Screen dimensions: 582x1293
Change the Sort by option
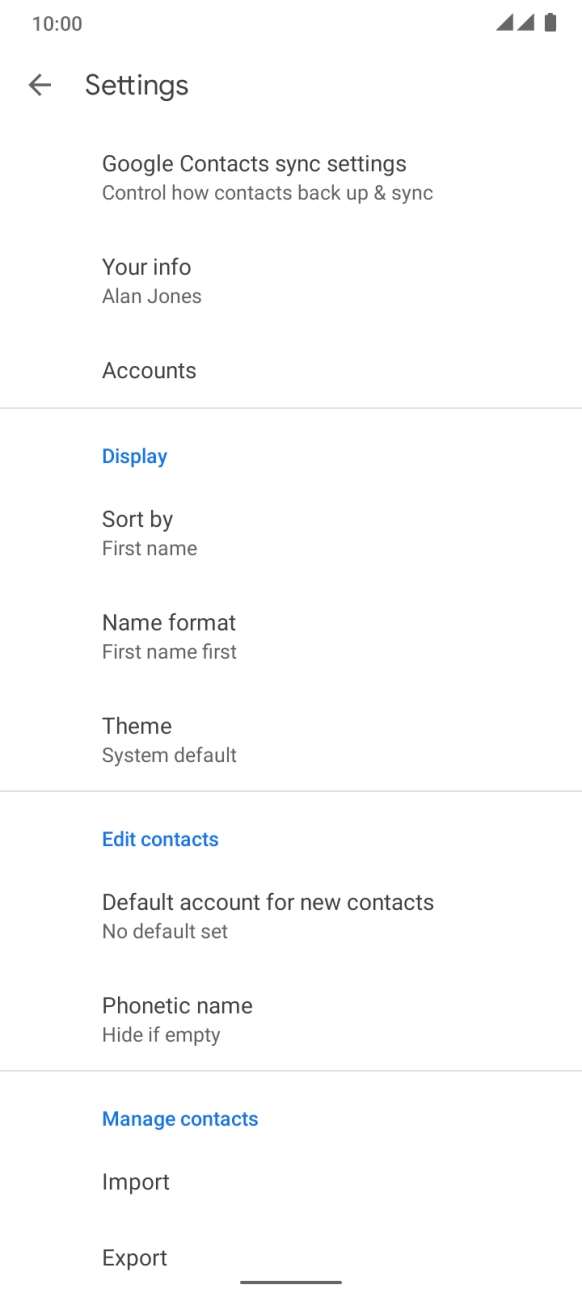(x=291, y=533)
